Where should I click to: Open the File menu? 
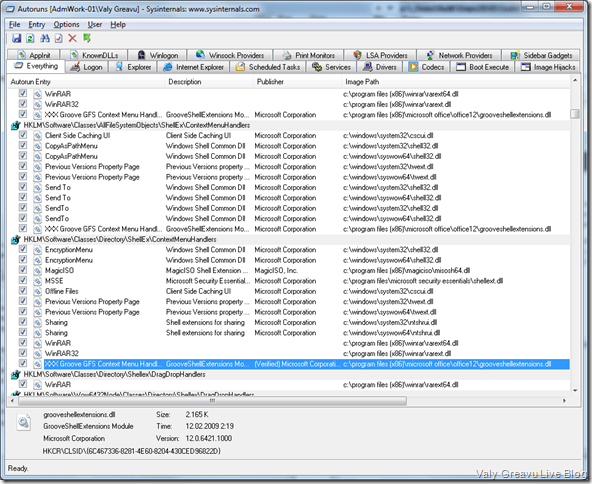14,25
